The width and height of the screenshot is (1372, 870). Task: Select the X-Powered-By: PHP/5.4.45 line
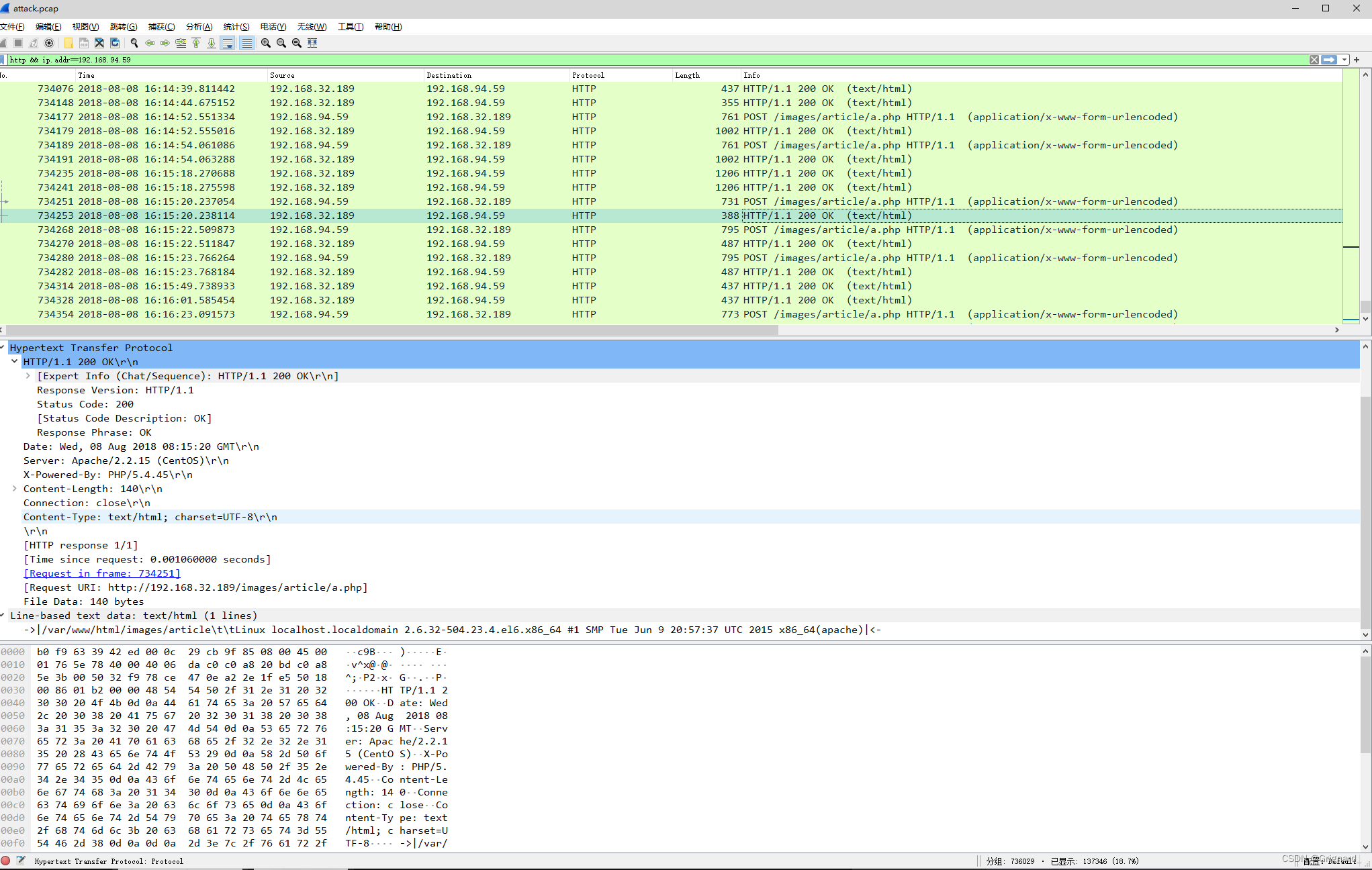click(x=108, y=475)
